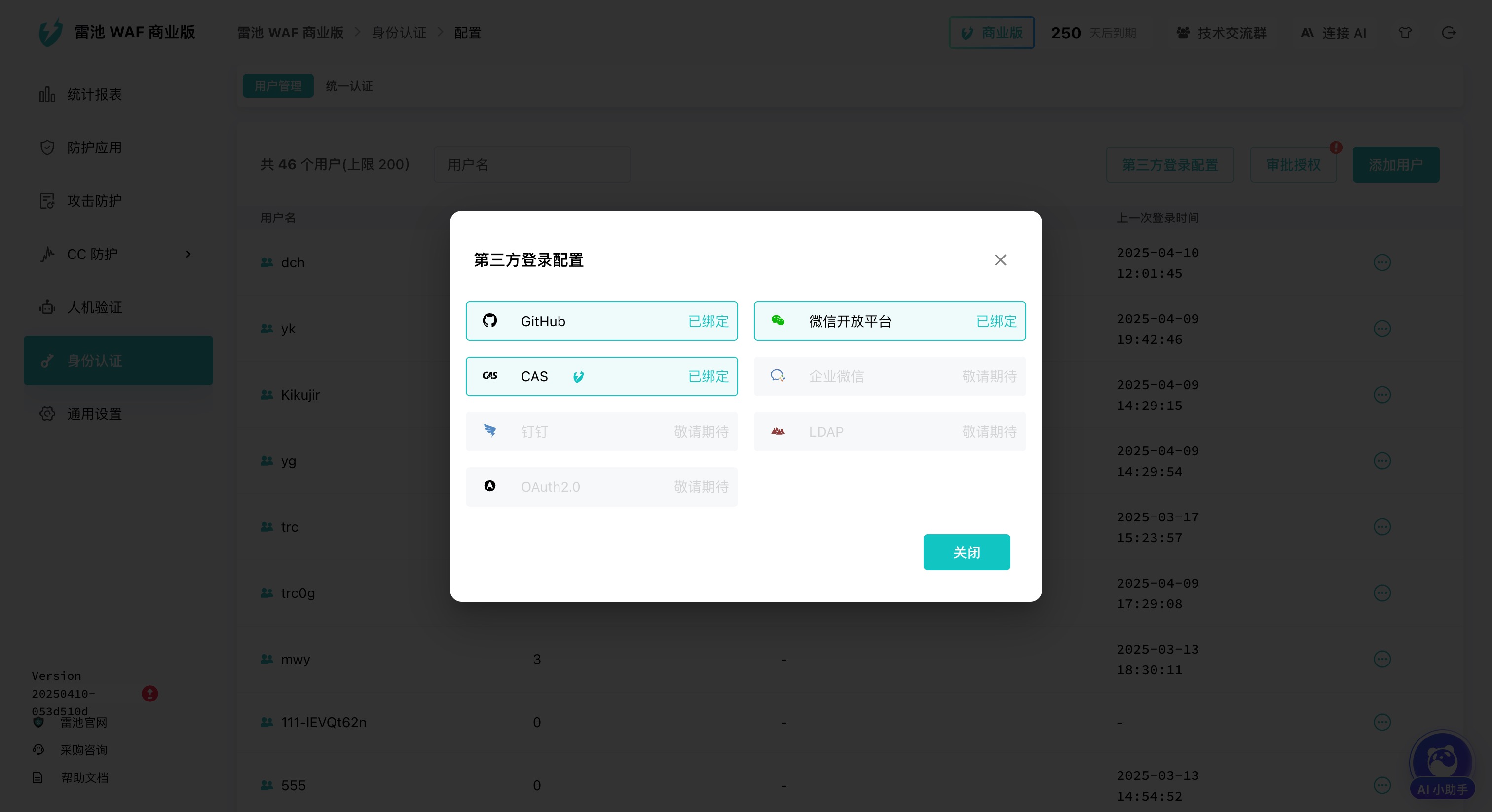This screenshot has width=1492, height=812.
Task: Click the shield badge beside CAS
Action: point(578,377)
